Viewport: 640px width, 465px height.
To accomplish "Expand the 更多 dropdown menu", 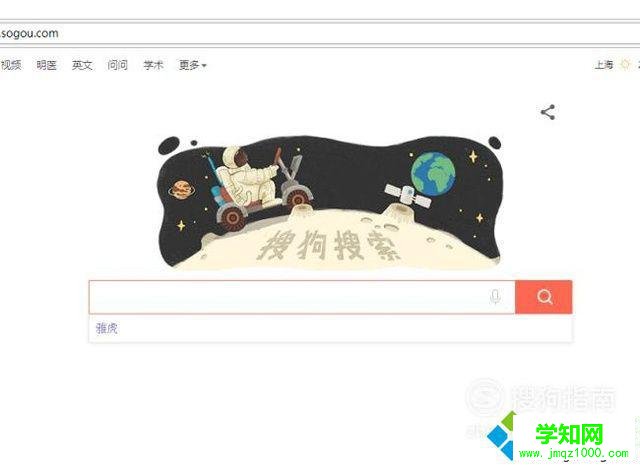I will 193,65.
